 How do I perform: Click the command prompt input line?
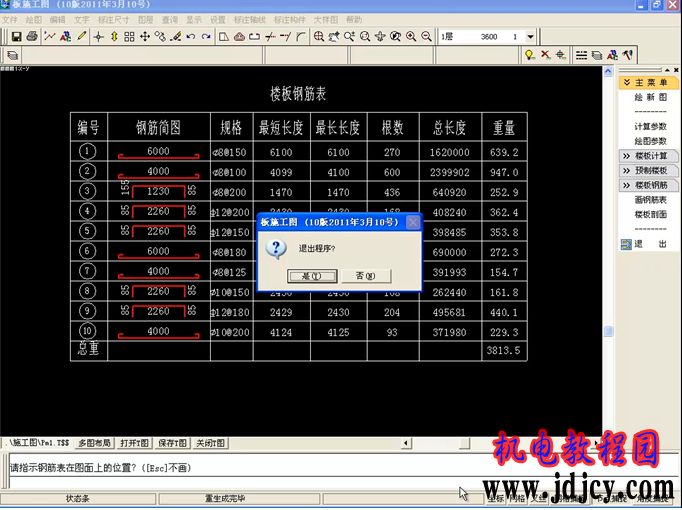(x=230, y=468)
